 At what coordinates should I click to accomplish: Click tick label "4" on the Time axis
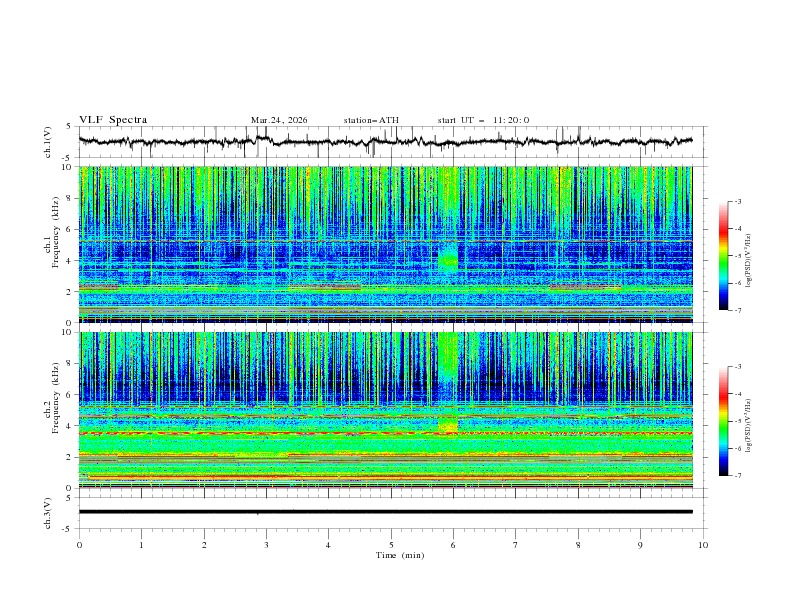coord(328,545)
